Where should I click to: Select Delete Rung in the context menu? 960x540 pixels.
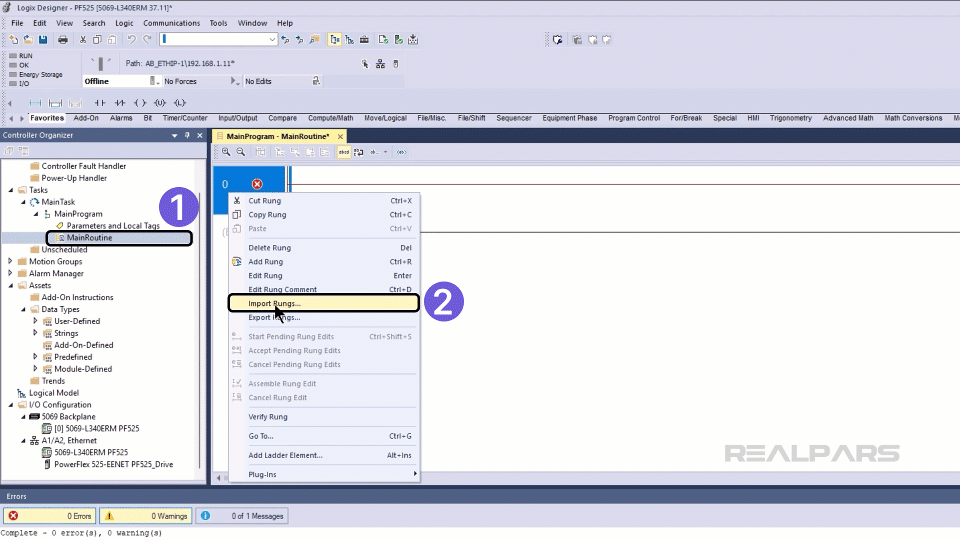tap(324, 248)
